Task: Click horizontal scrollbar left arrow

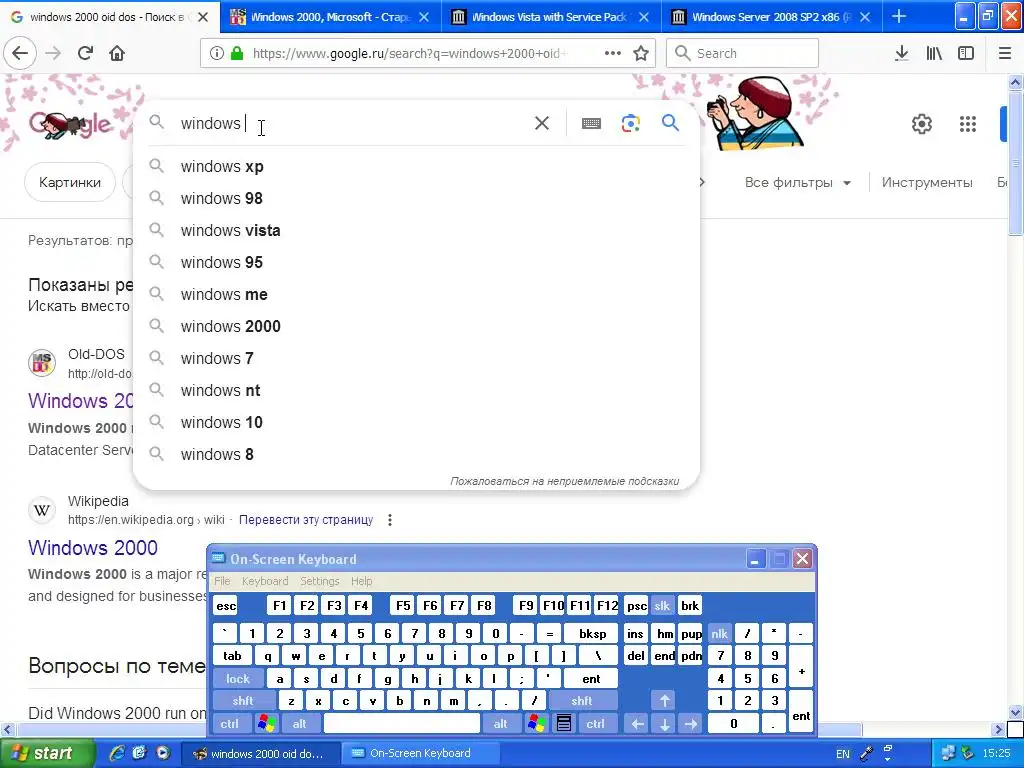Action: click(7, 729)
